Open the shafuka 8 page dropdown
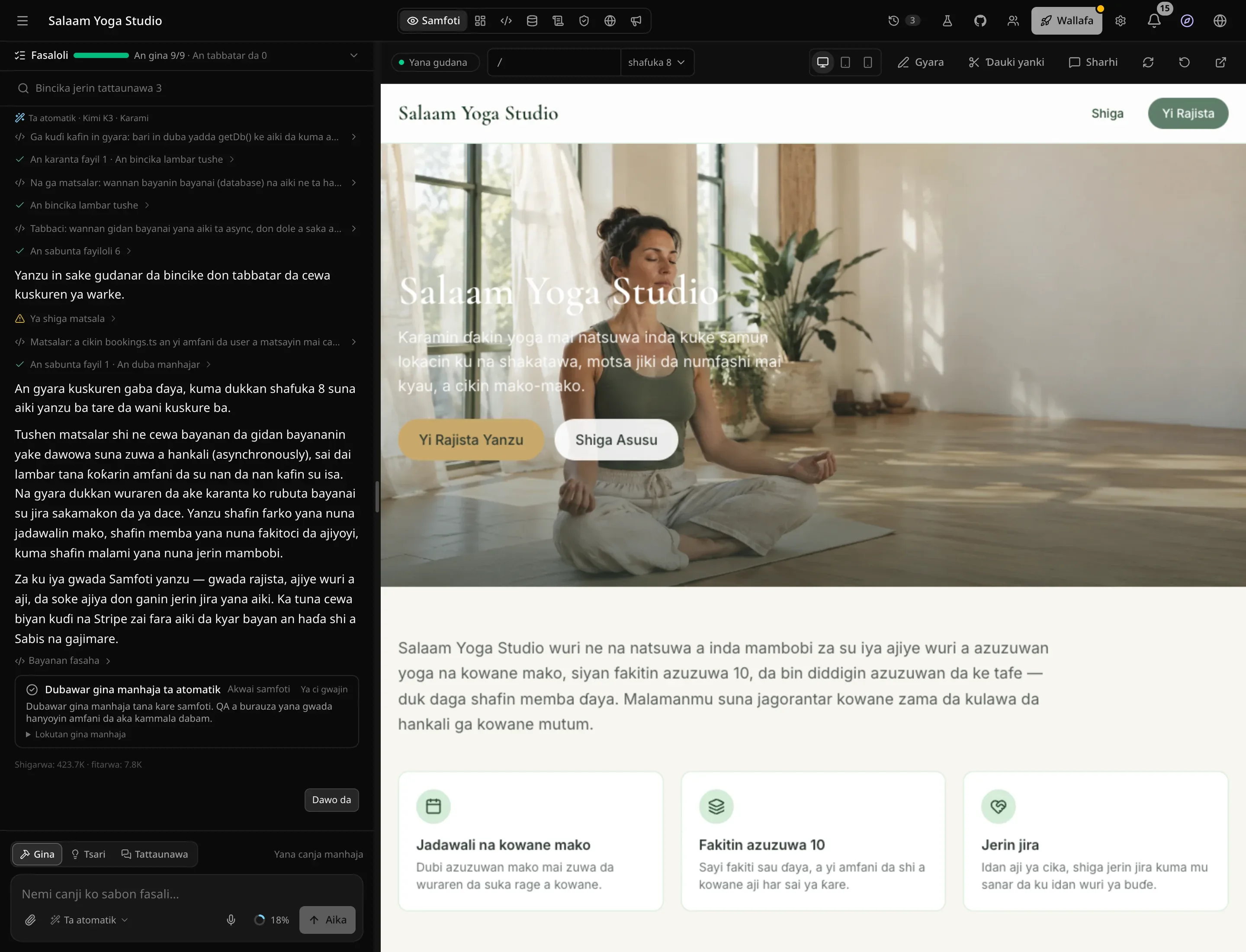The width and height of the screenshot is (1246, 952). [x=656, y=62]
